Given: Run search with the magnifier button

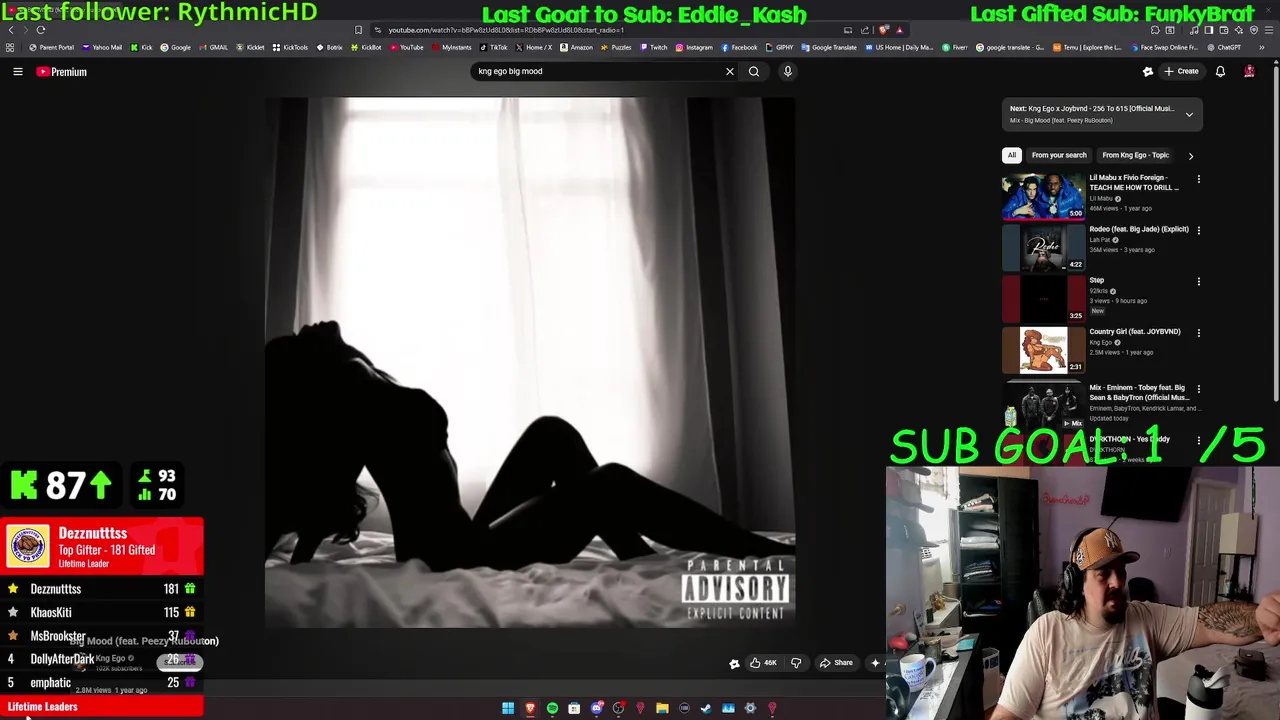Looking at the screenshot, I should pyautogui.click(x=754, y=72).
